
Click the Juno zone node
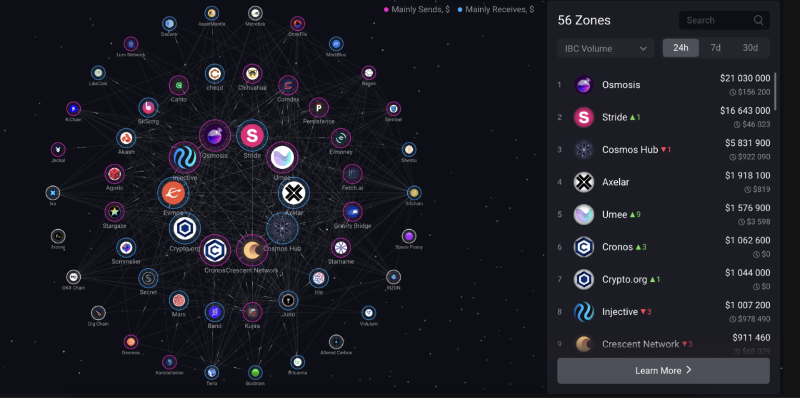click(x=288, y=301)
